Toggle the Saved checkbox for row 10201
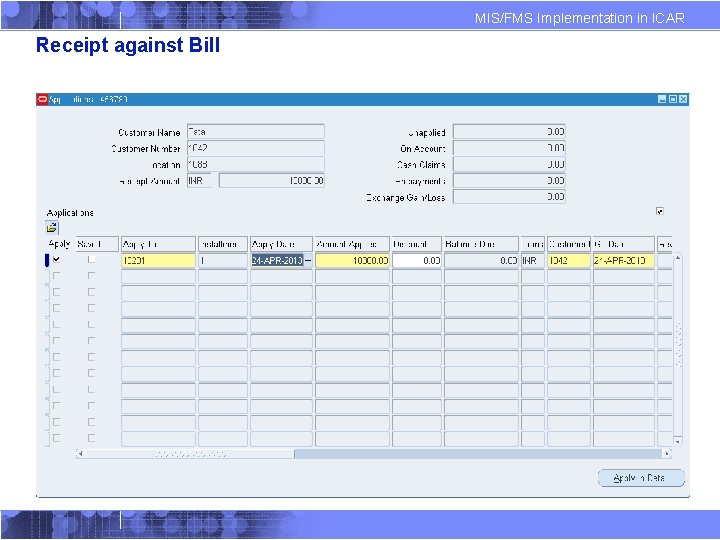The image size is (720, 540). click(91, 259)
